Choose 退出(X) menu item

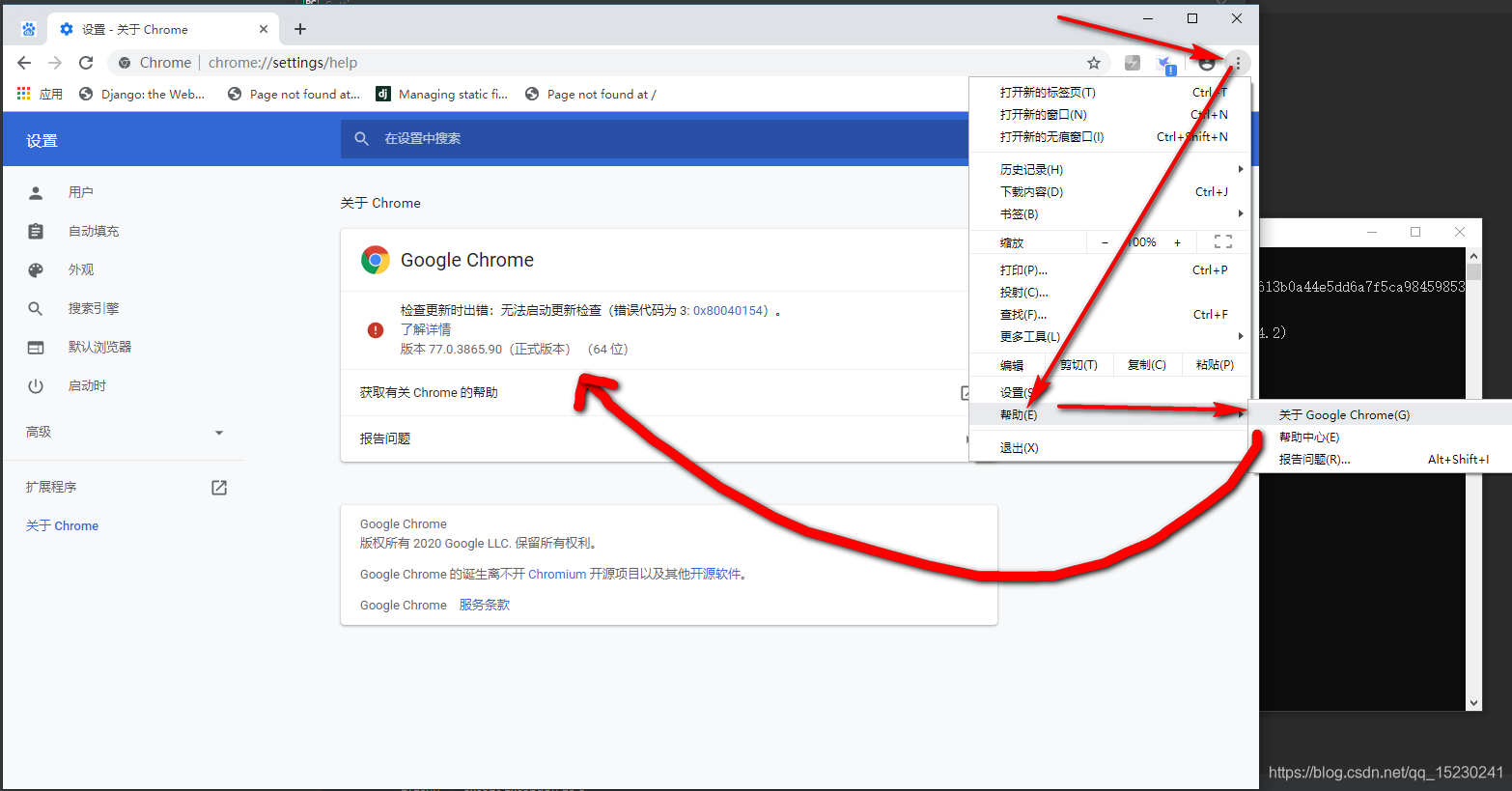click(1110, 448)
